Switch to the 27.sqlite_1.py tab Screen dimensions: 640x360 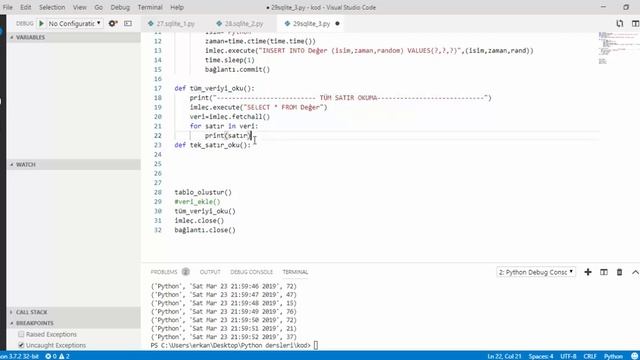click(x=176, y=24)
